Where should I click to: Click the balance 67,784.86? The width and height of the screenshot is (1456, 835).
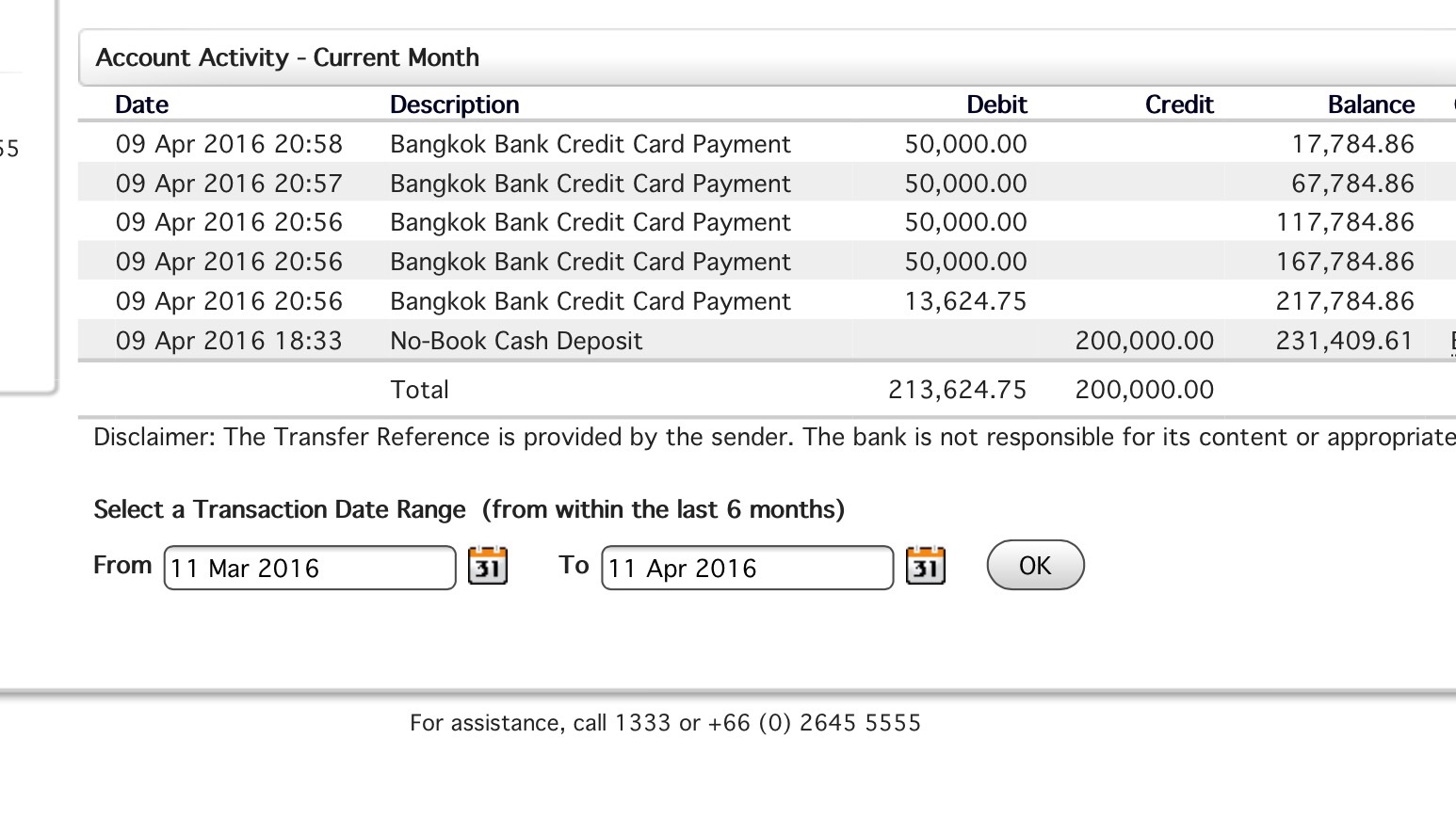1352,184
